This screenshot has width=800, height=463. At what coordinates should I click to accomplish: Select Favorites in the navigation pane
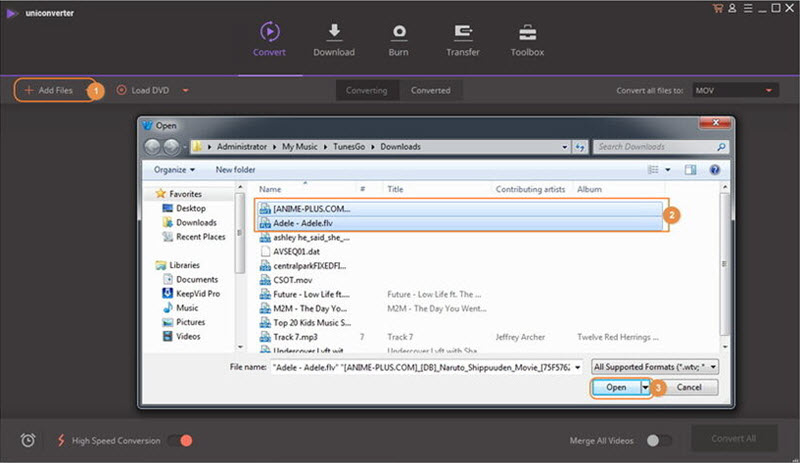(179, 194)
